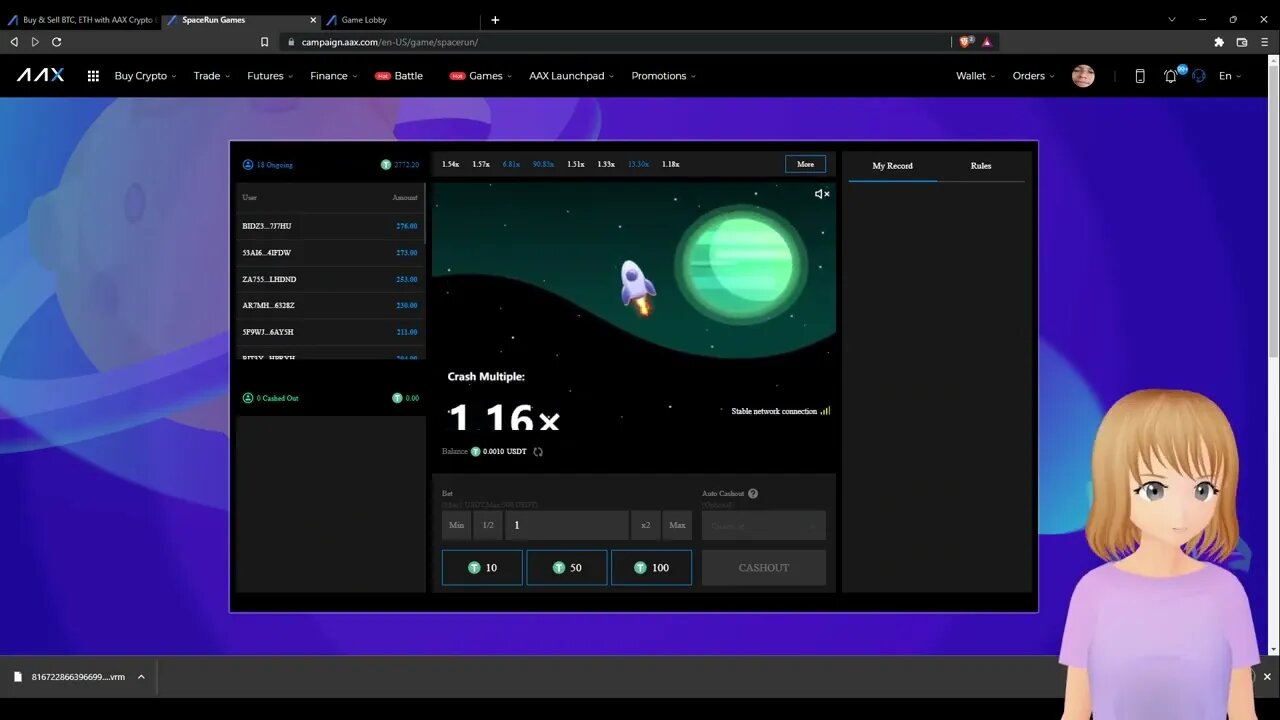Switch to the Rules tab
The image size is (1280, 720).
coord(981,166)
